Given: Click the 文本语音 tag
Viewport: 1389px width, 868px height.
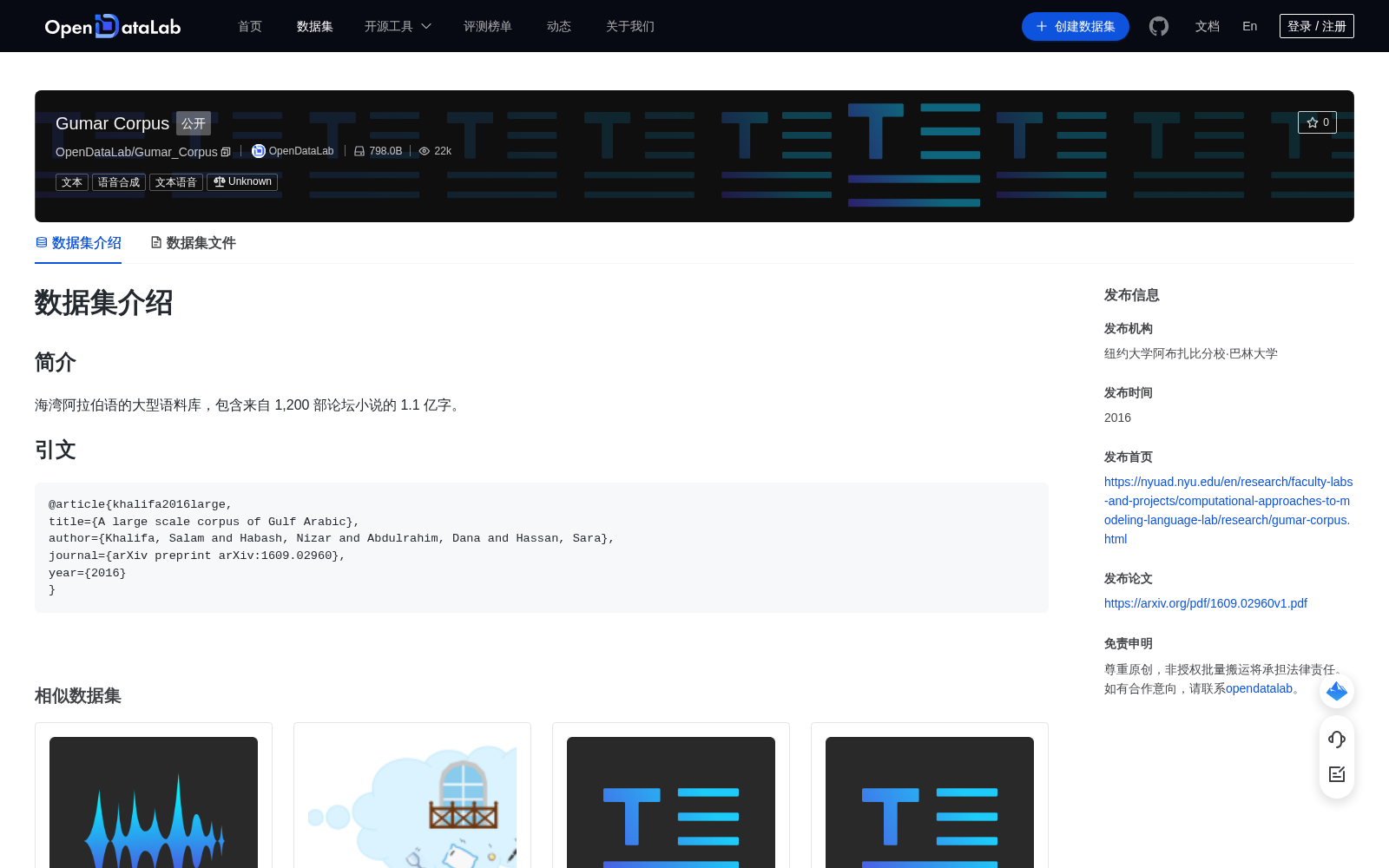Looking at the screenshot, I should click(176, 182).
